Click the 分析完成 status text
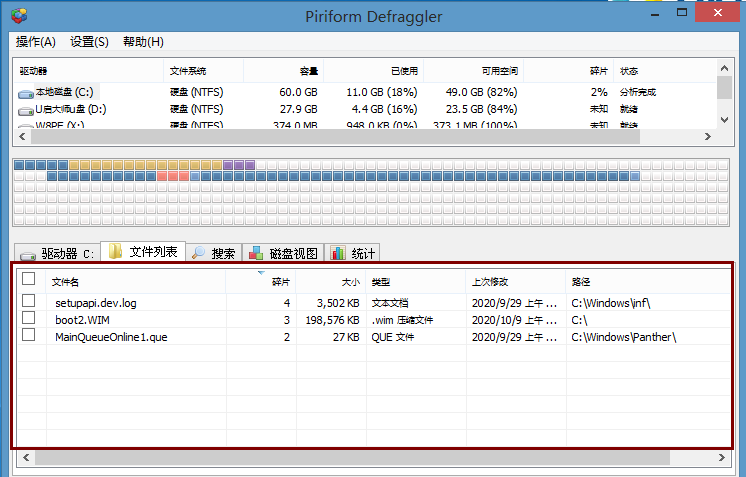Screen dimensions: 746x477 (638, 92)
